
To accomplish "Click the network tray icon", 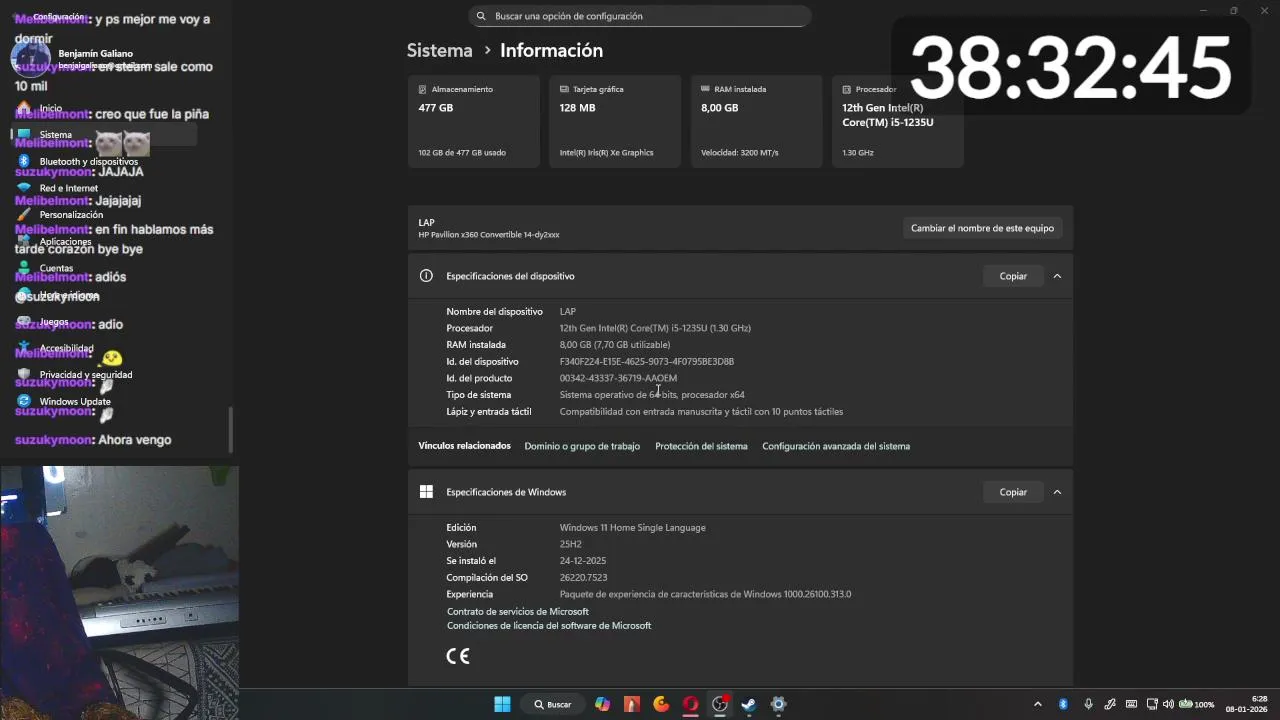I will pyautogui.click(x=1152, y=704).
